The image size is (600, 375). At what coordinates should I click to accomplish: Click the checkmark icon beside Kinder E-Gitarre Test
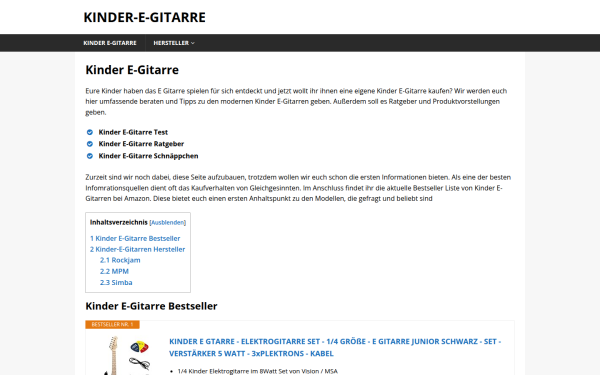point(90,132)
